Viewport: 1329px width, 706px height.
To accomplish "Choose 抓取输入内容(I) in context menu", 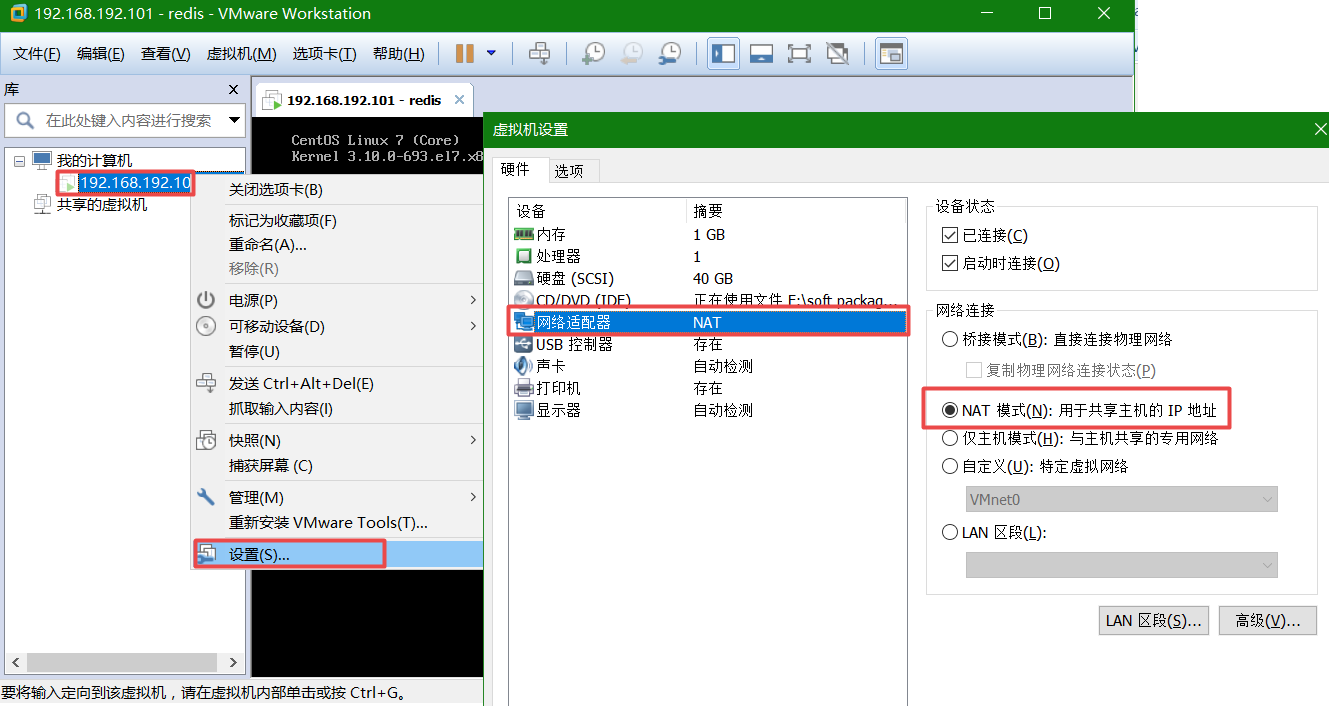I will (337, 409).
